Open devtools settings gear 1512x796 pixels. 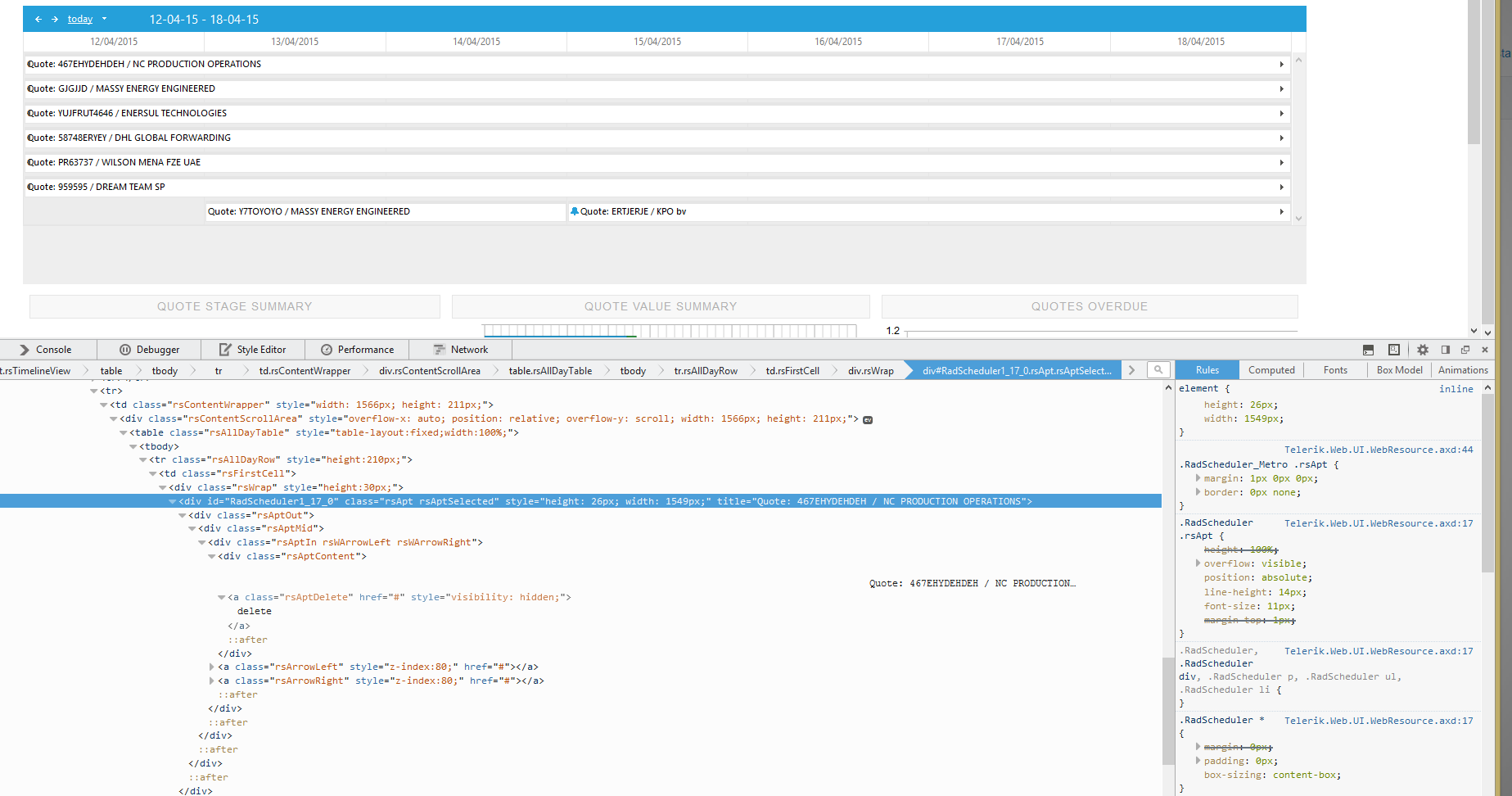pyautogui.click(x=1423, y=350)
